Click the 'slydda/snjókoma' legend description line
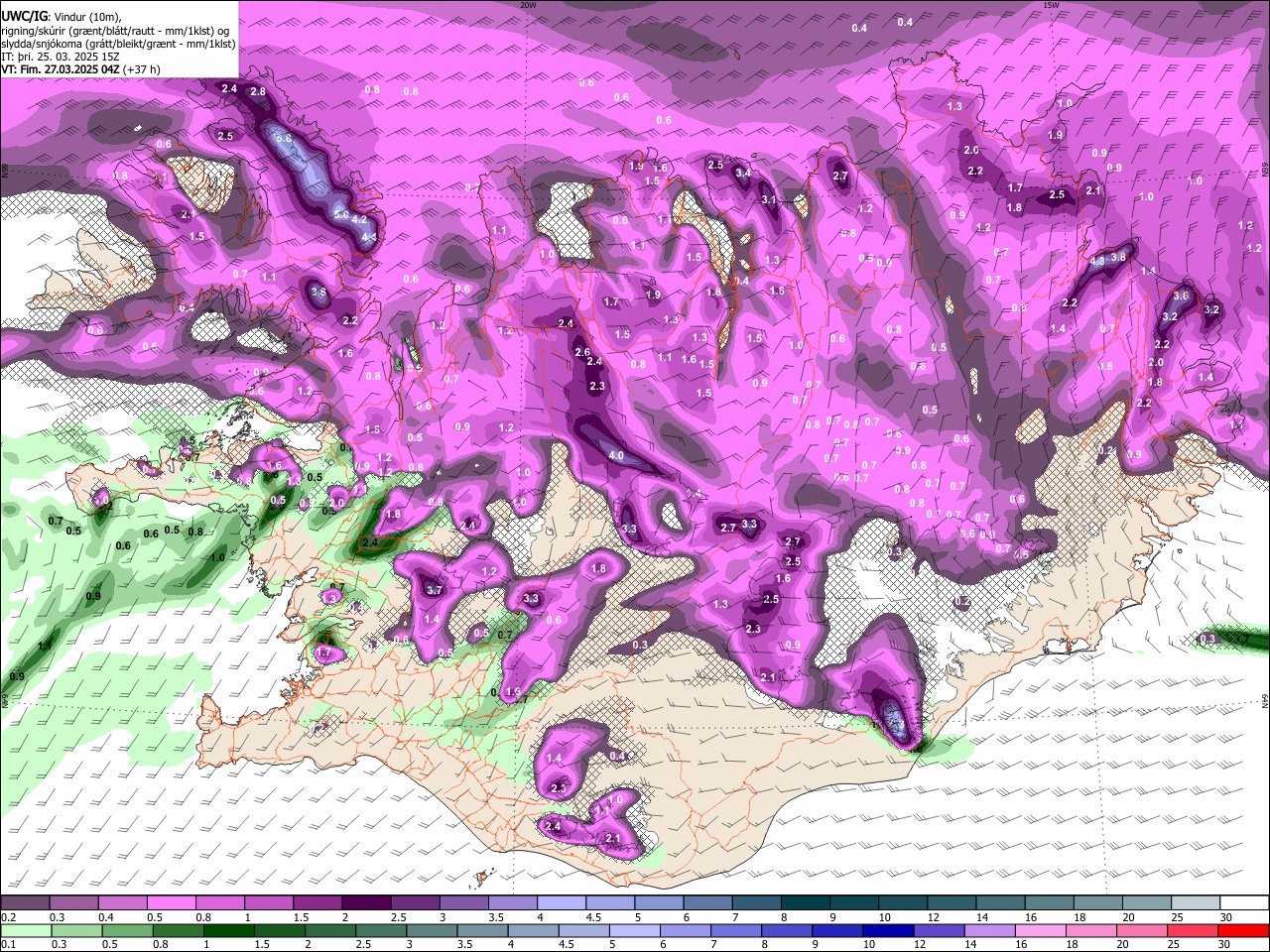The width and height of the screenshot is (1270, 952). (117, 44)
